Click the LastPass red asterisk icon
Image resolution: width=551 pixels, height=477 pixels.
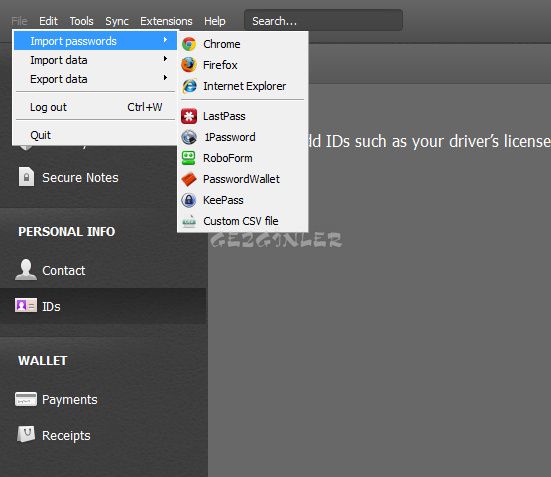tap(189, 116)
